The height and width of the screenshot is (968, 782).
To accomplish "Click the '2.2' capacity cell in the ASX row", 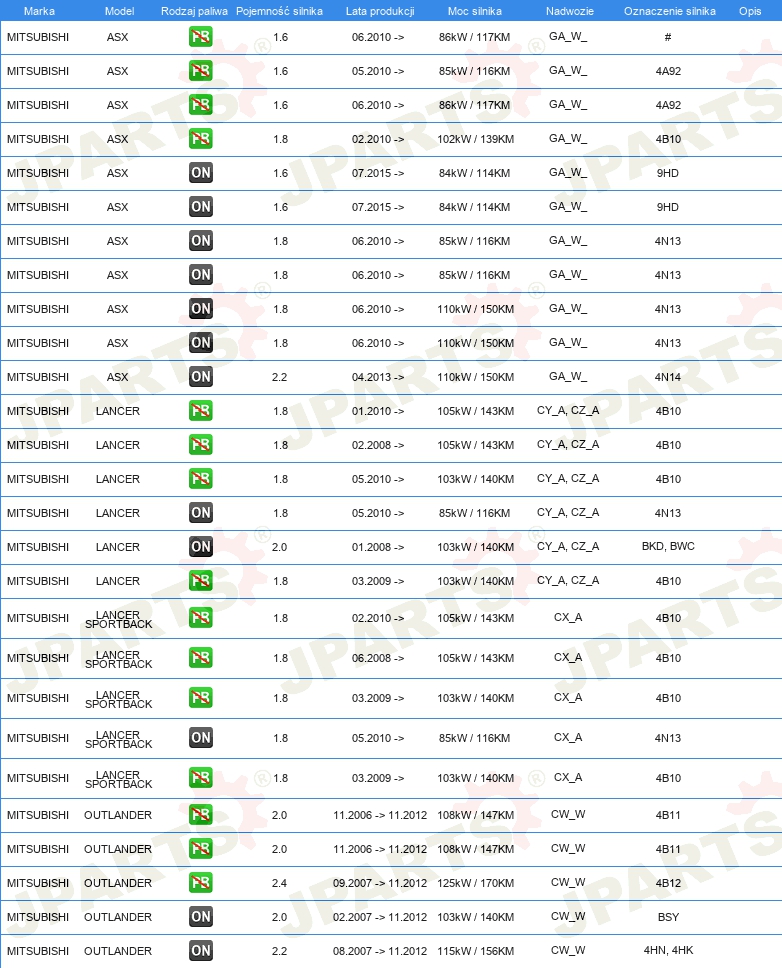I will [x=280, y=377].
